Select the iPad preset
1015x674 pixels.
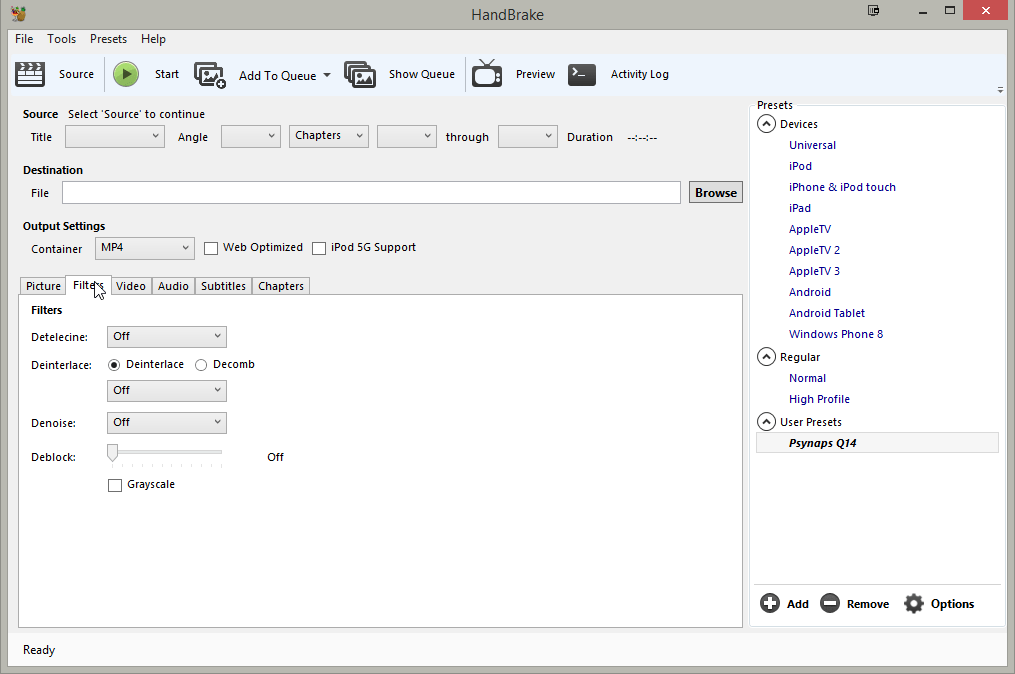coord(799,208)
